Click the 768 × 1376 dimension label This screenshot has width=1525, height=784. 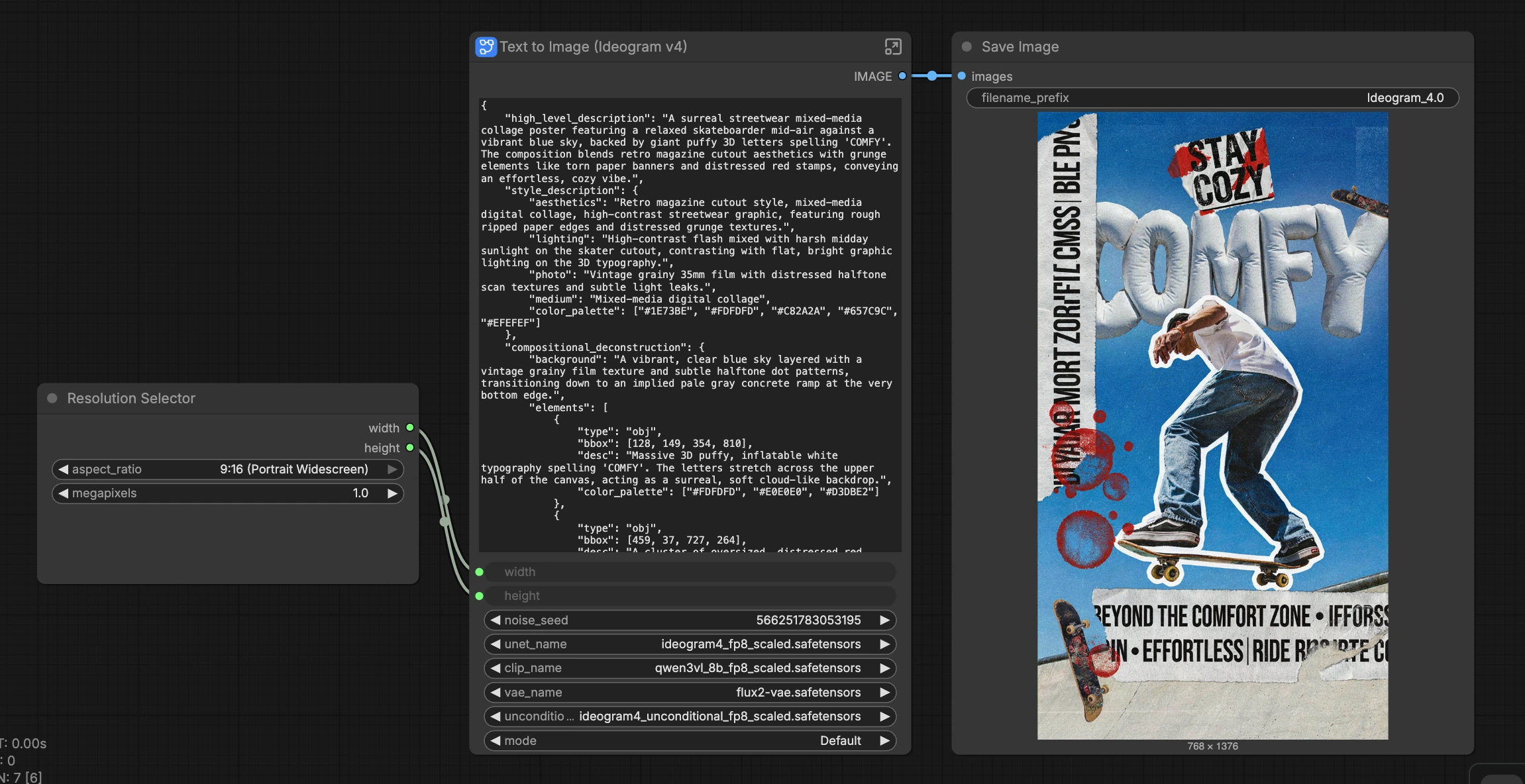1212,746
